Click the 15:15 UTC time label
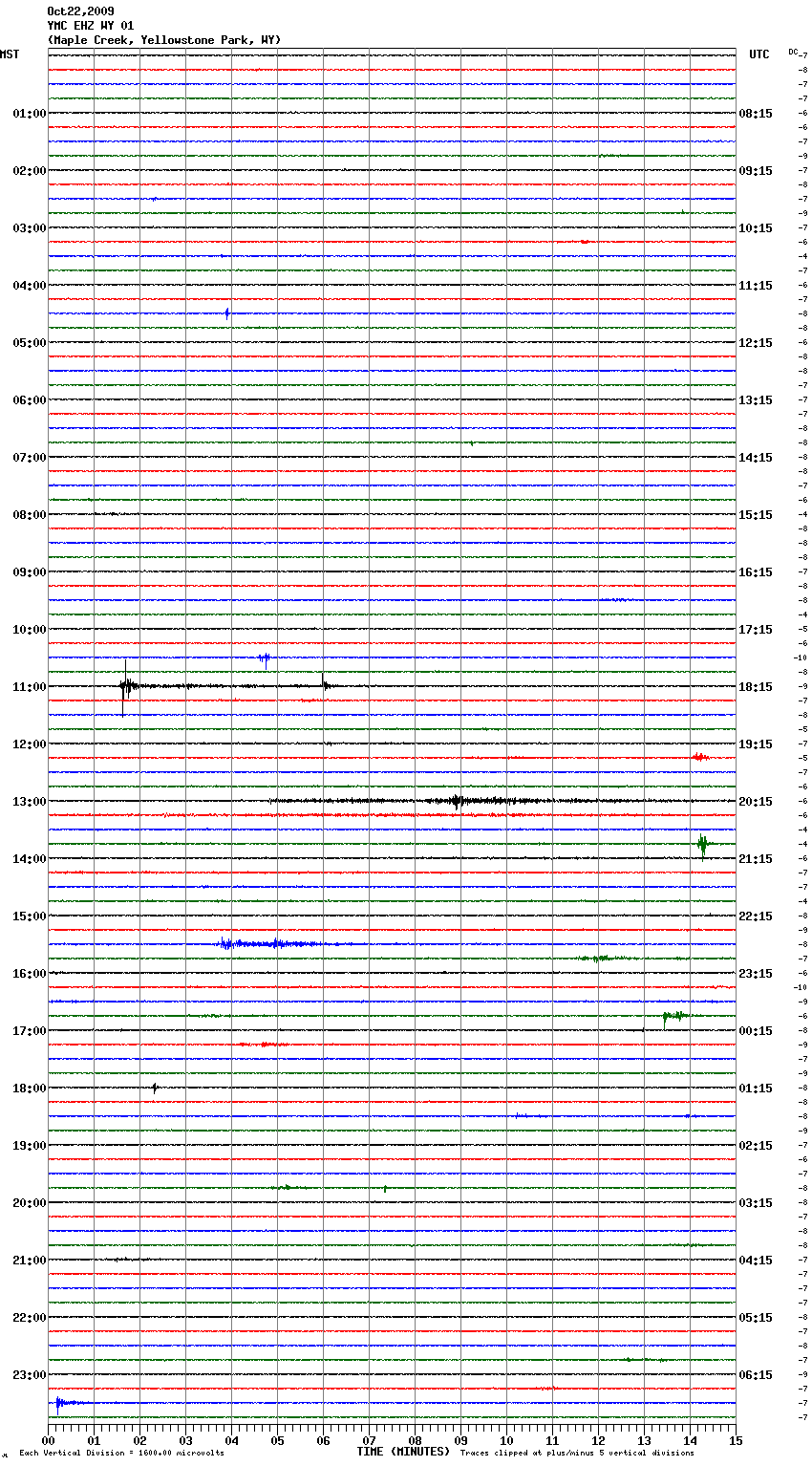 756,515
